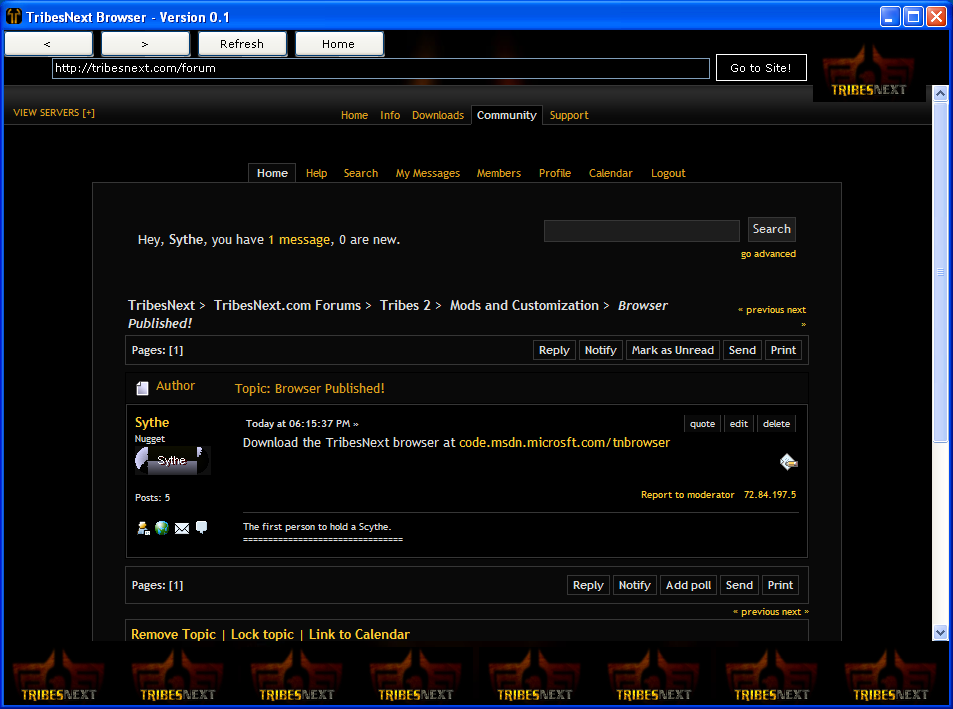This screenshot has width=953, height=709.
Task: Click the forward navigation button
Action: [x=145, y=44]
